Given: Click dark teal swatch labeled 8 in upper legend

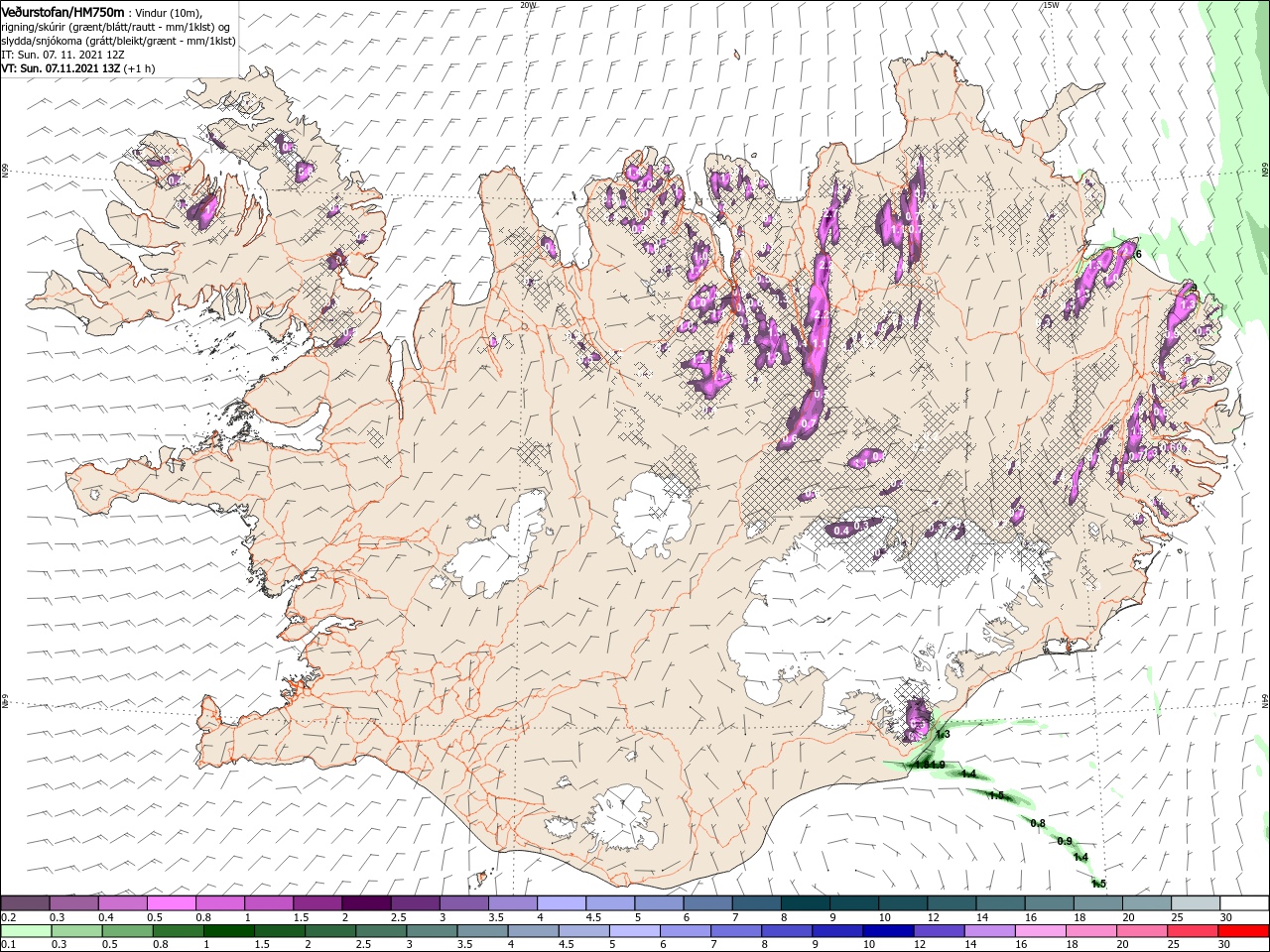Looking at the screenshot, I should tap(805, 903).
